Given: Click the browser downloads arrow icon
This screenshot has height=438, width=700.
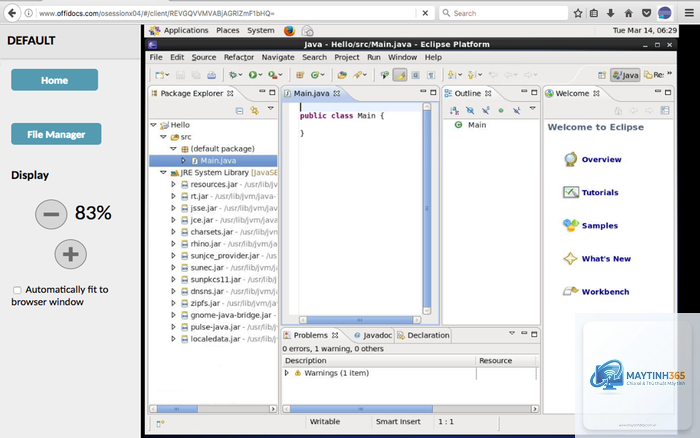Looking at the screenshot, I should coord(611,13).
